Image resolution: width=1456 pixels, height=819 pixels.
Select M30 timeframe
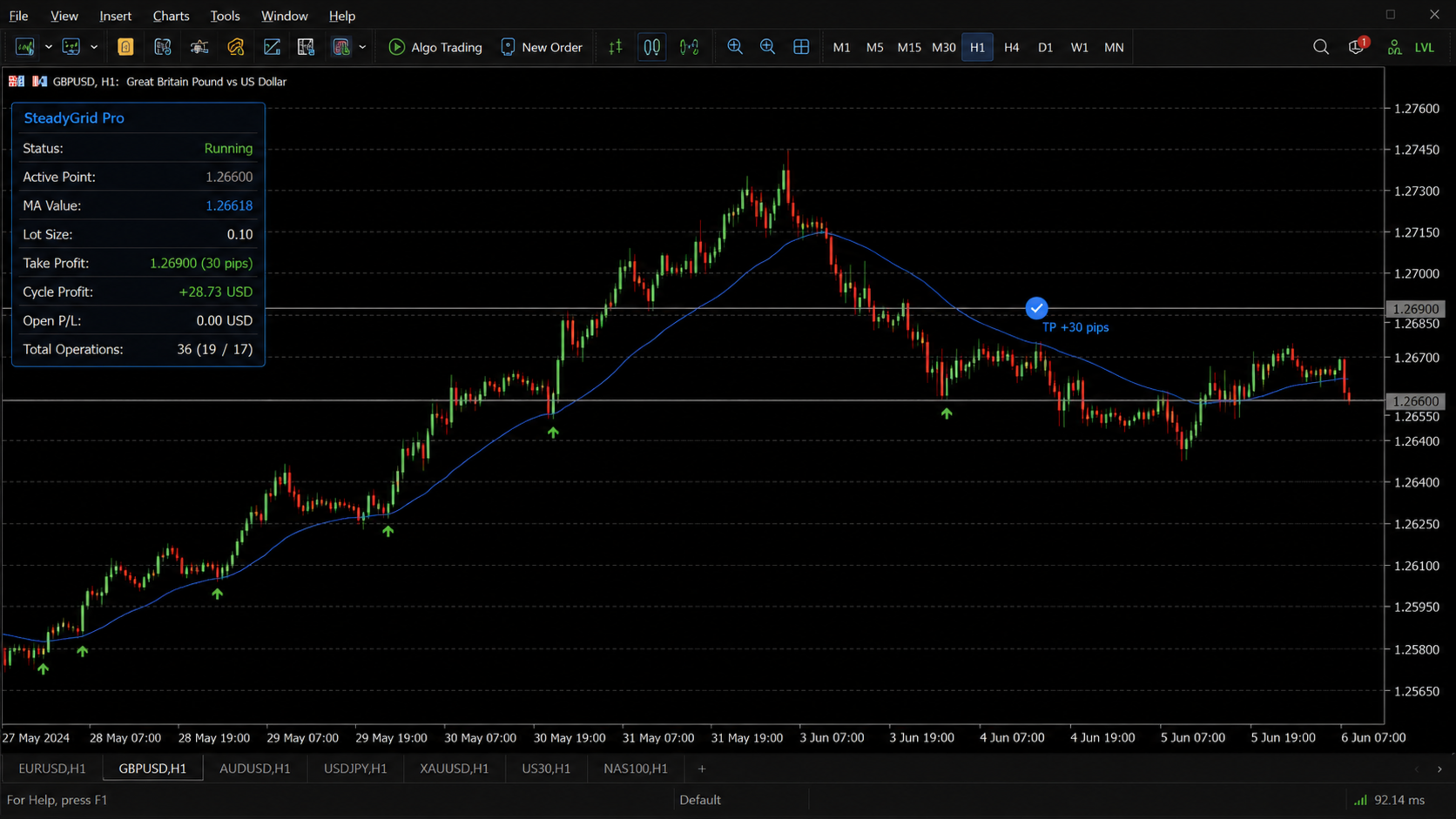[x=944, y=47]
